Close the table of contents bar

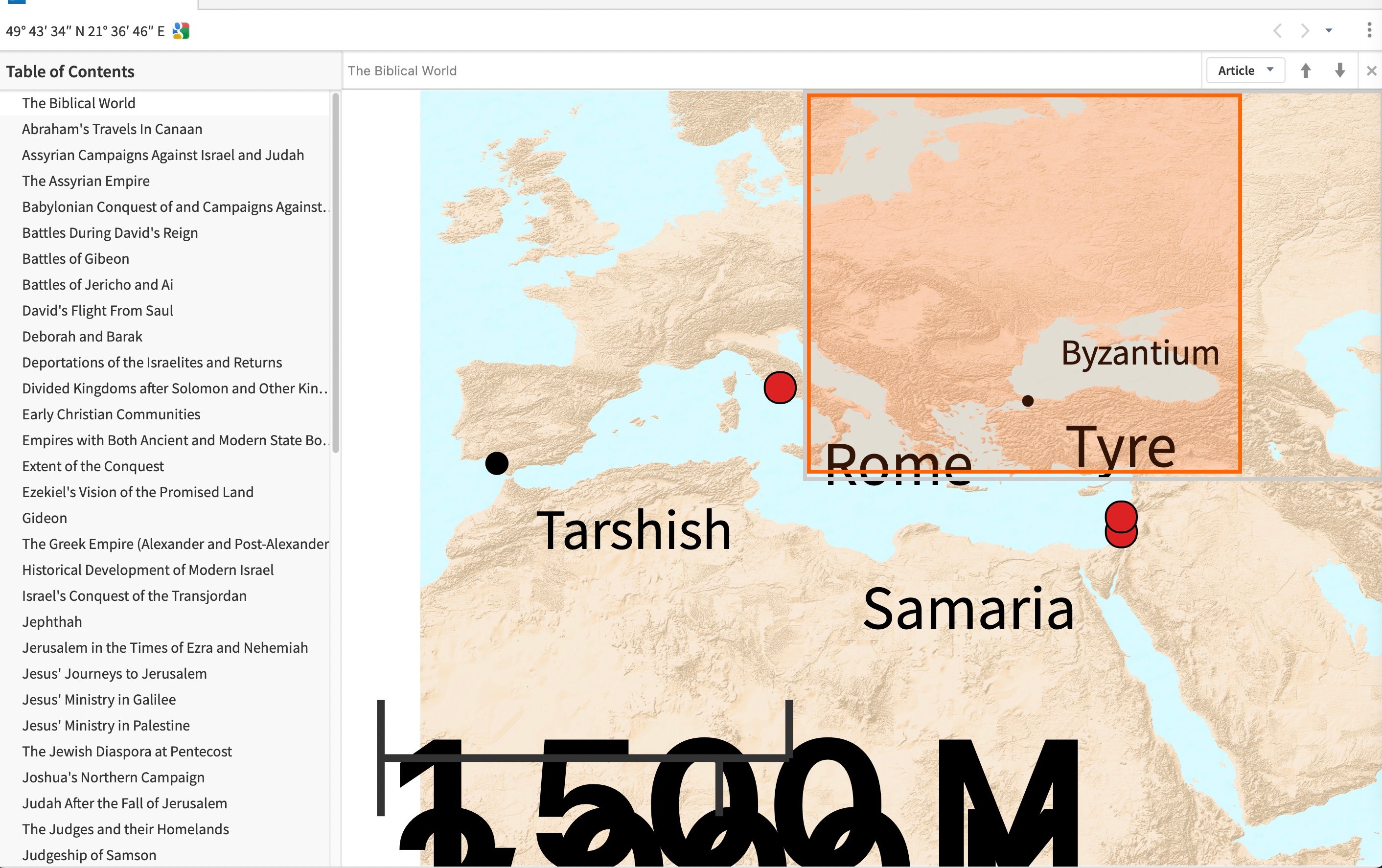[1371, 70]
